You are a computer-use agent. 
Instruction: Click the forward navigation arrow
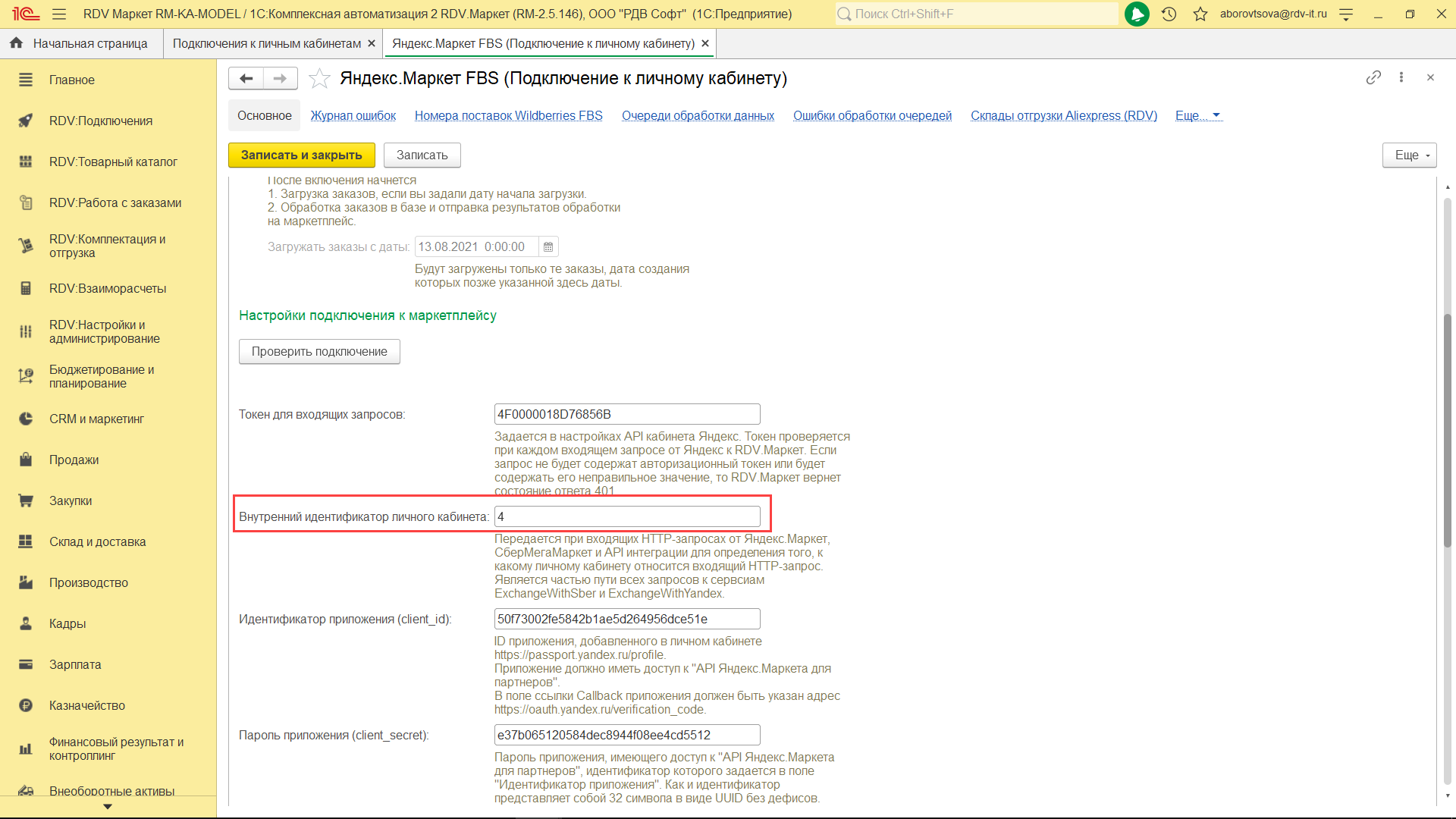point(280,78)
